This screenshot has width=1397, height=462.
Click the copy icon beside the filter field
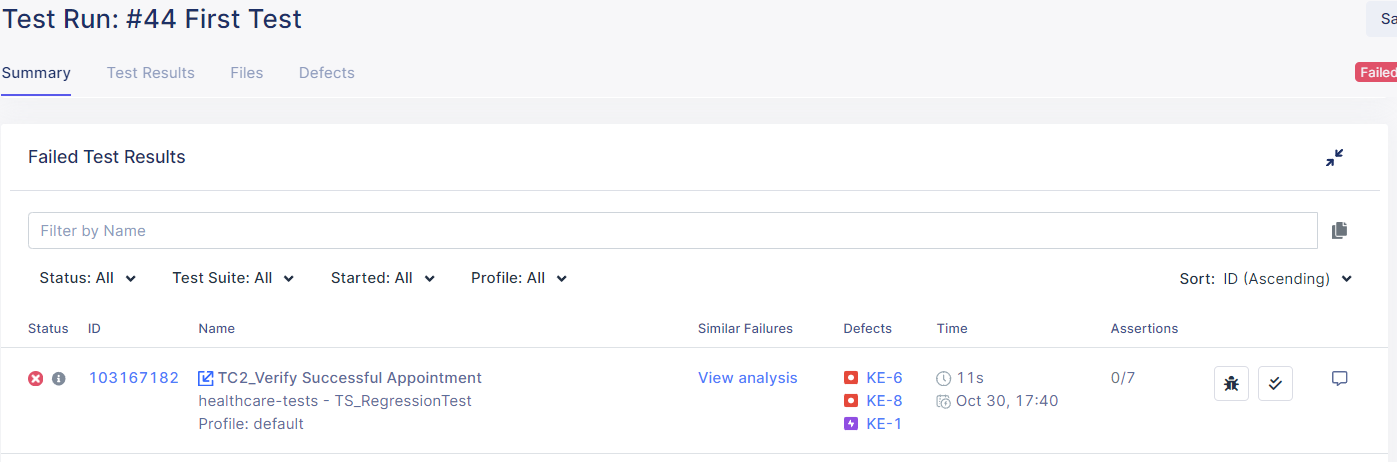tap(1340, 231)
